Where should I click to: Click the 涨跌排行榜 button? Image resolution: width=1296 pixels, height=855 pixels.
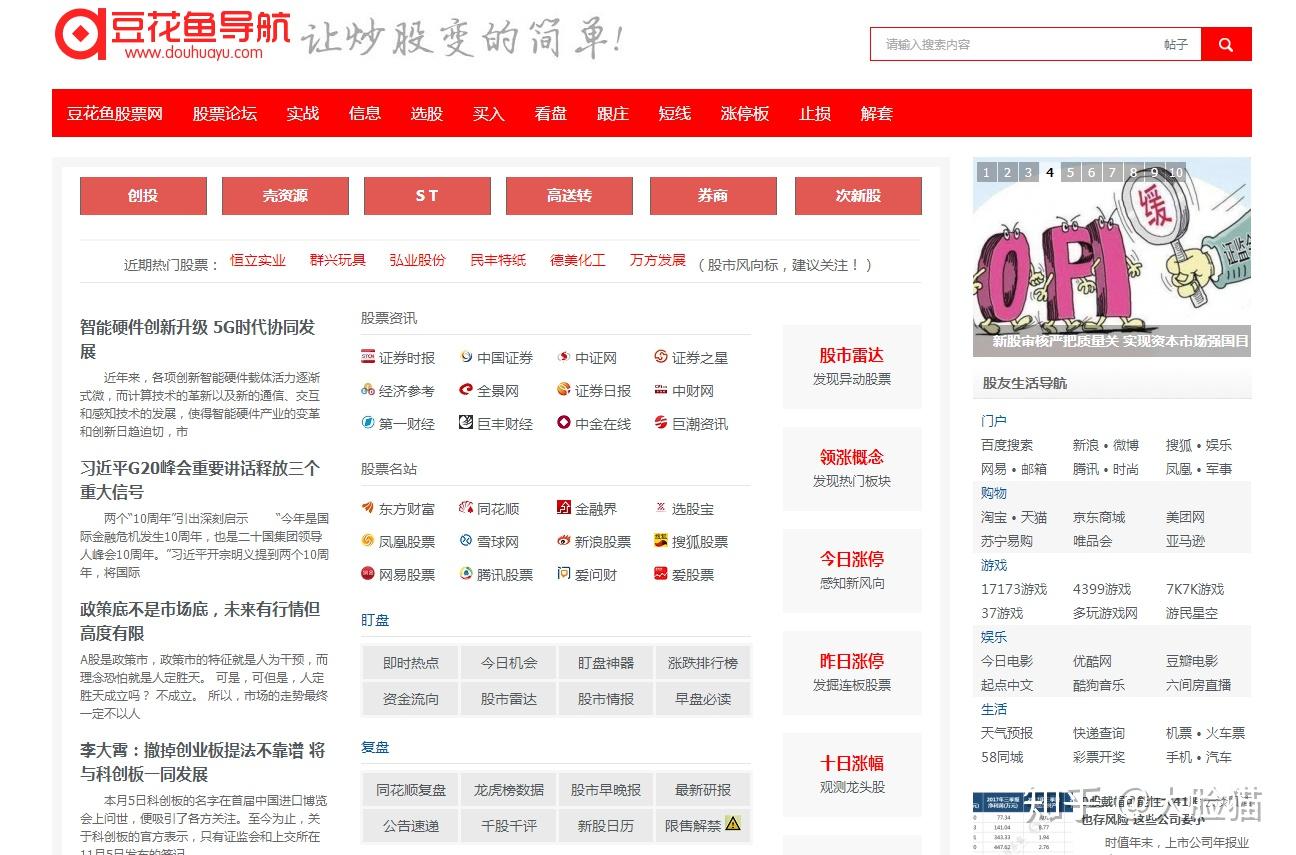tap(703, 663)
